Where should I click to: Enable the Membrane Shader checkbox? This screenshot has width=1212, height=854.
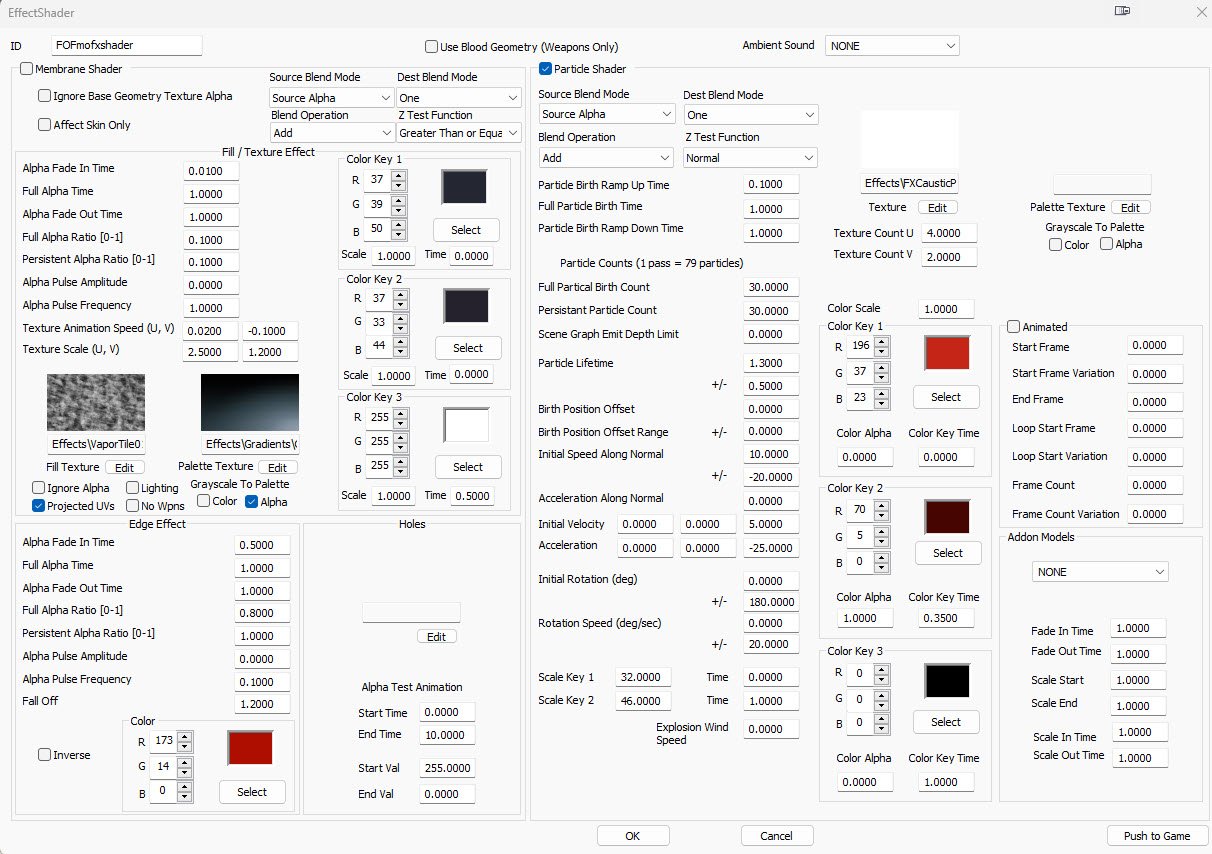pos(27,69)
